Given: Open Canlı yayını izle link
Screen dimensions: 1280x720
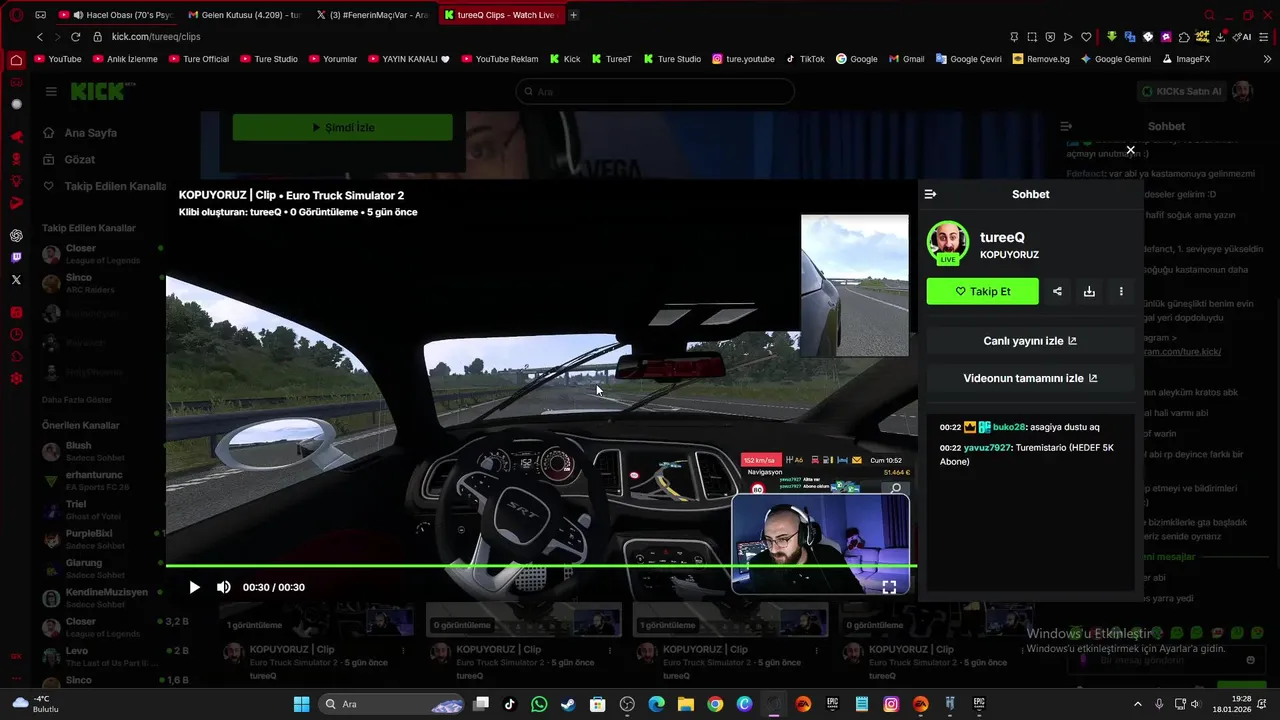Looking at the screenshot, I should tap(1030, 341).
